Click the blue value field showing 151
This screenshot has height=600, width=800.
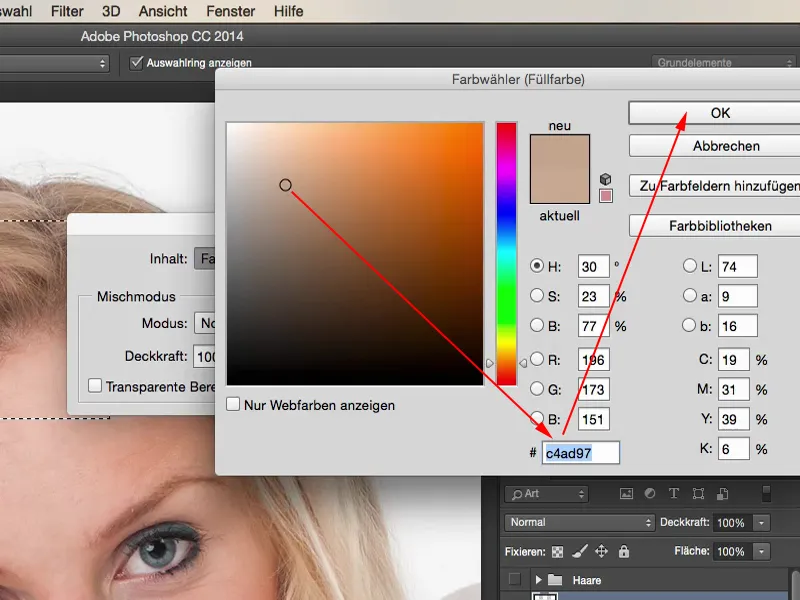coord(593,419)
